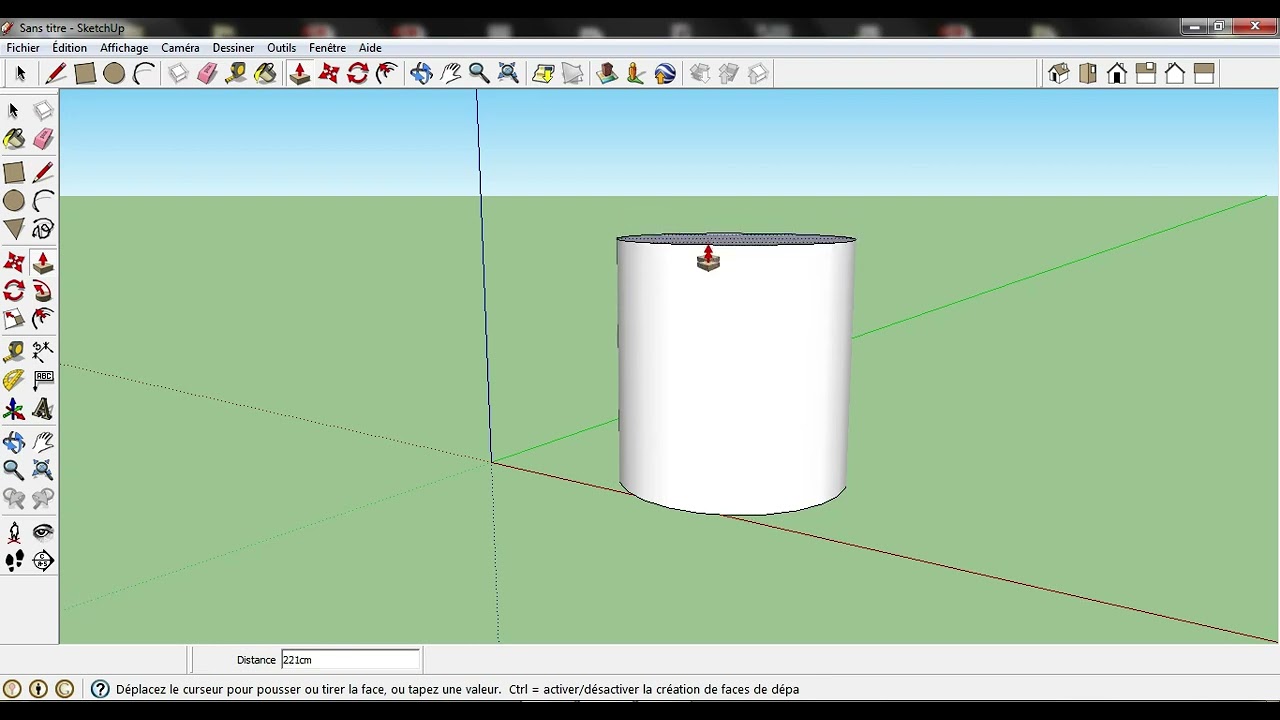Screen dimensions: 1280x720
Task: Switch to Top view
Action: point(1088,73)
